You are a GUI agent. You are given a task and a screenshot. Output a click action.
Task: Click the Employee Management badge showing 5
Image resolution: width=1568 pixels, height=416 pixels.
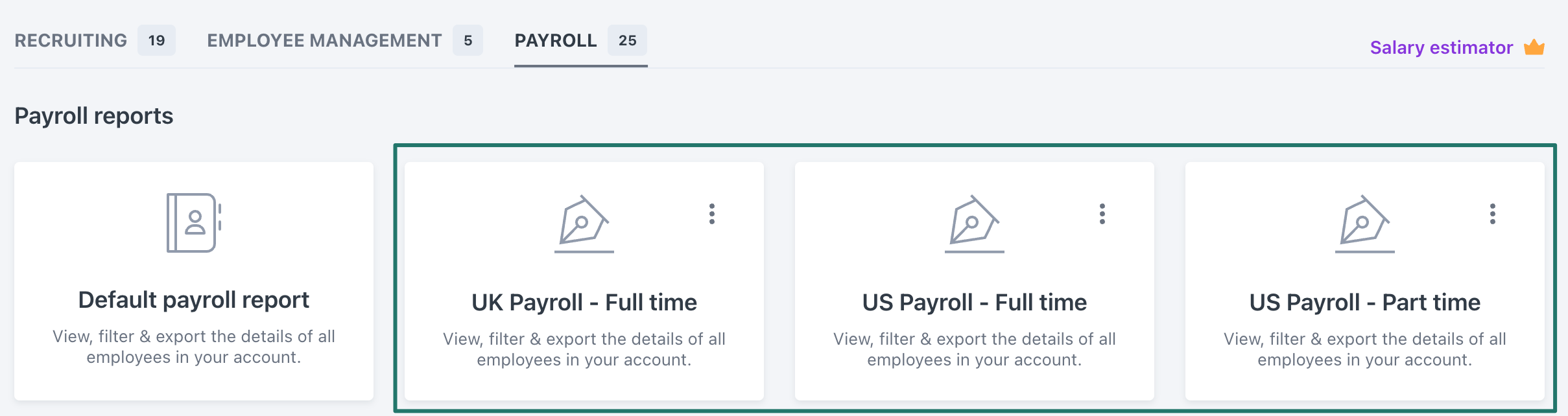[x=468, y=40]
